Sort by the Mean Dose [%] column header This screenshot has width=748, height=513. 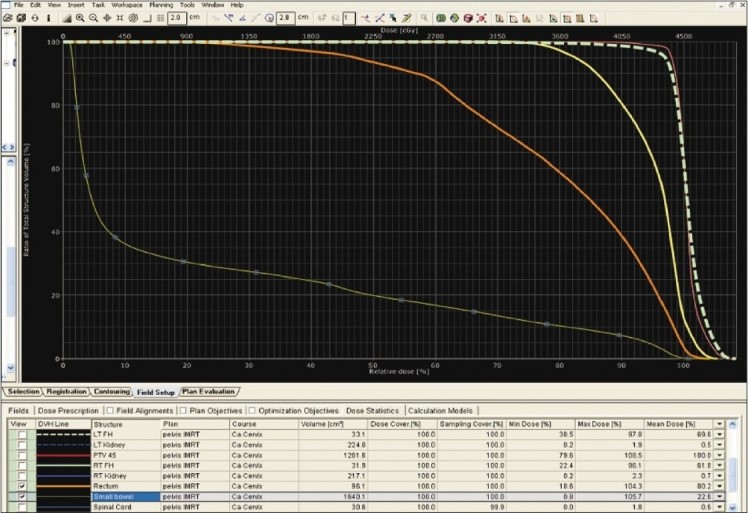pos(679,424)
